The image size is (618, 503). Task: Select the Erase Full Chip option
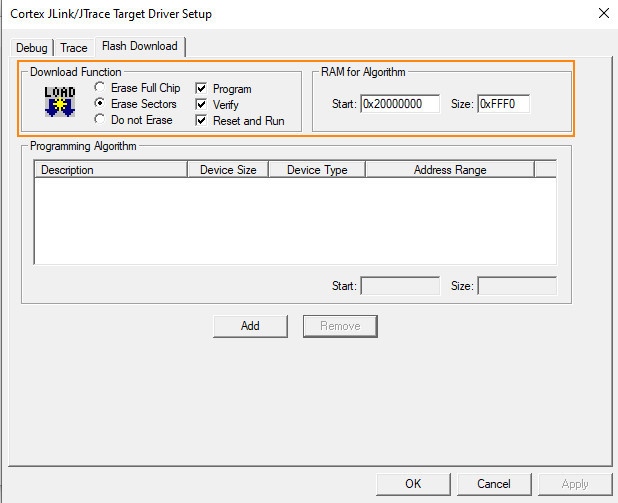click(100, 88)
